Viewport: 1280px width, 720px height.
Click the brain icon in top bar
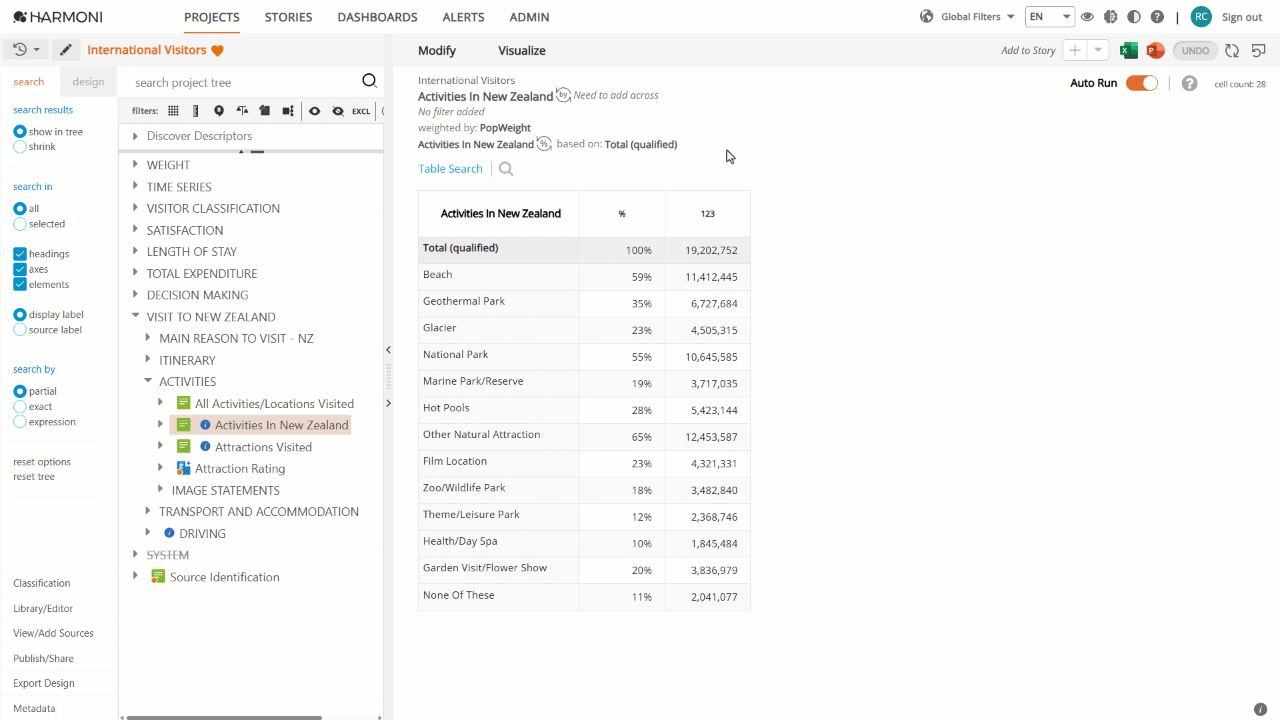click(x=1110, y=17)
